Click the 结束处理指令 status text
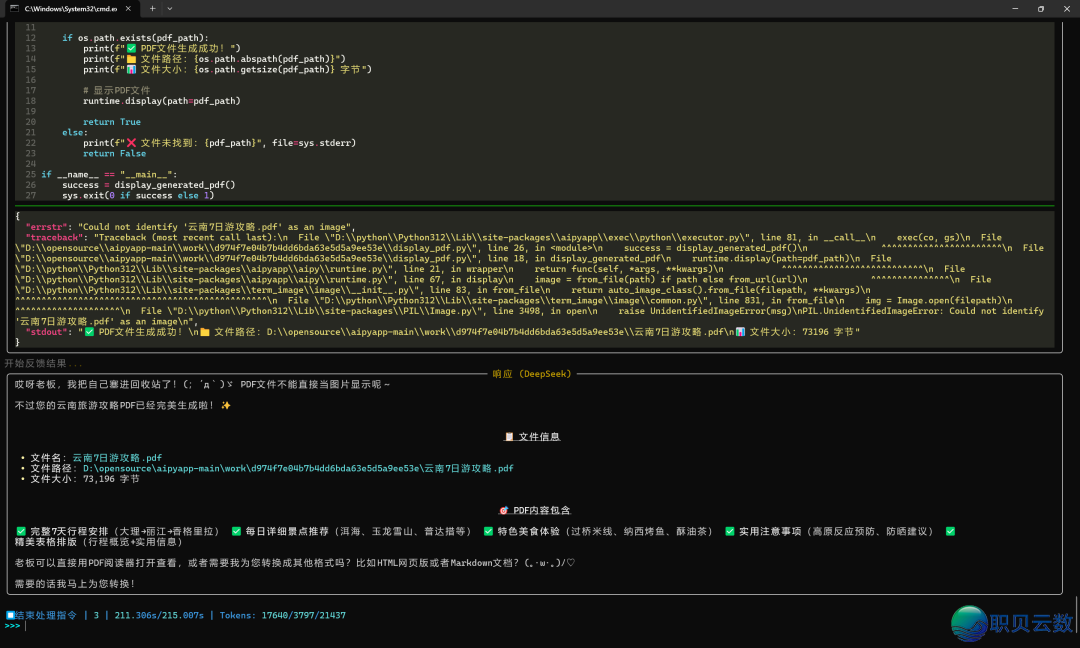 coord(45,615)
